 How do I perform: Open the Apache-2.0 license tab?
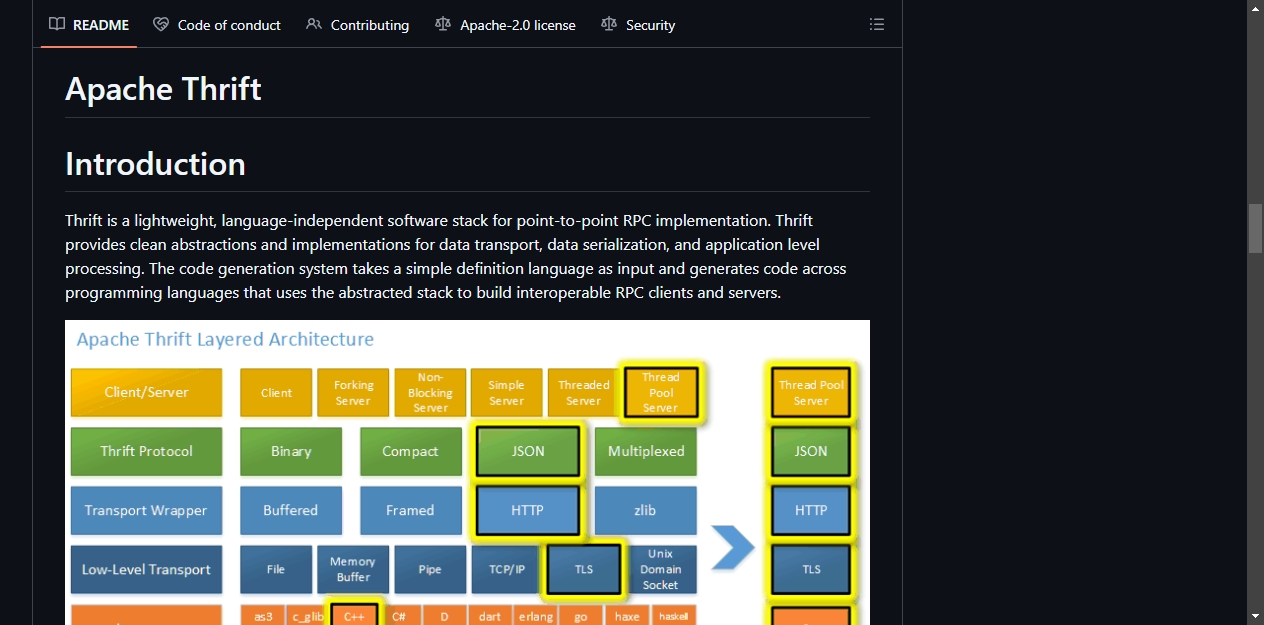click(505, 24)
